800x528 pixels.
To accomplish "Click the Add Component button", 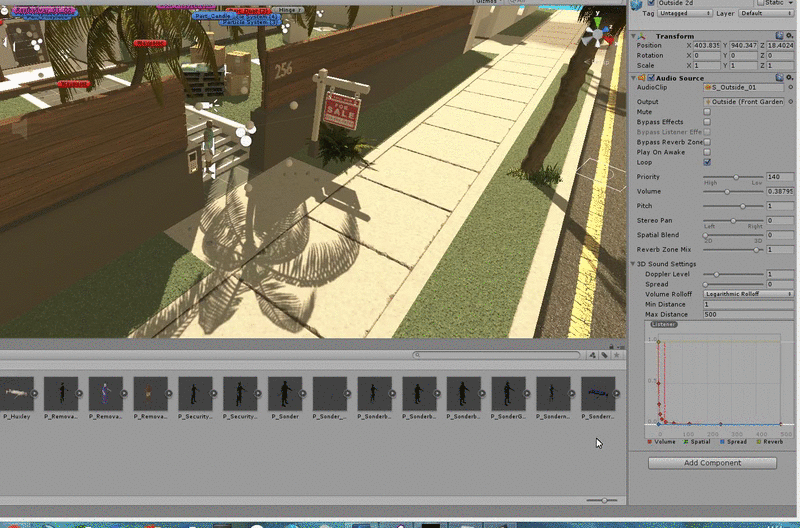I will (x=712, y=463).
